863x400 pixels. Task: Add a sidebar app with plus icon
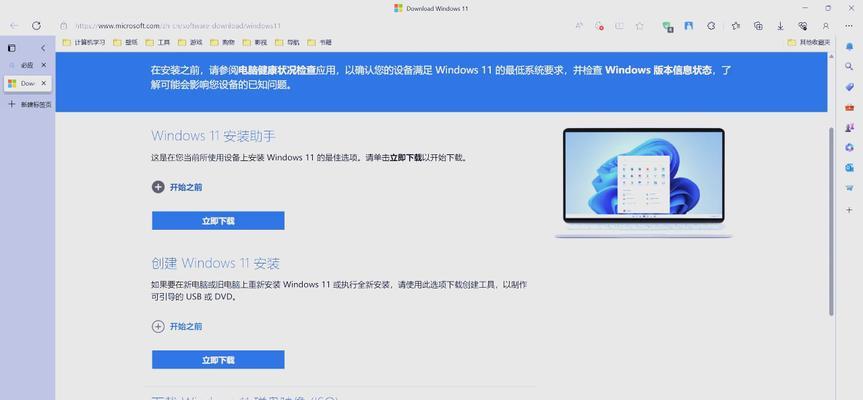(849, 210)
